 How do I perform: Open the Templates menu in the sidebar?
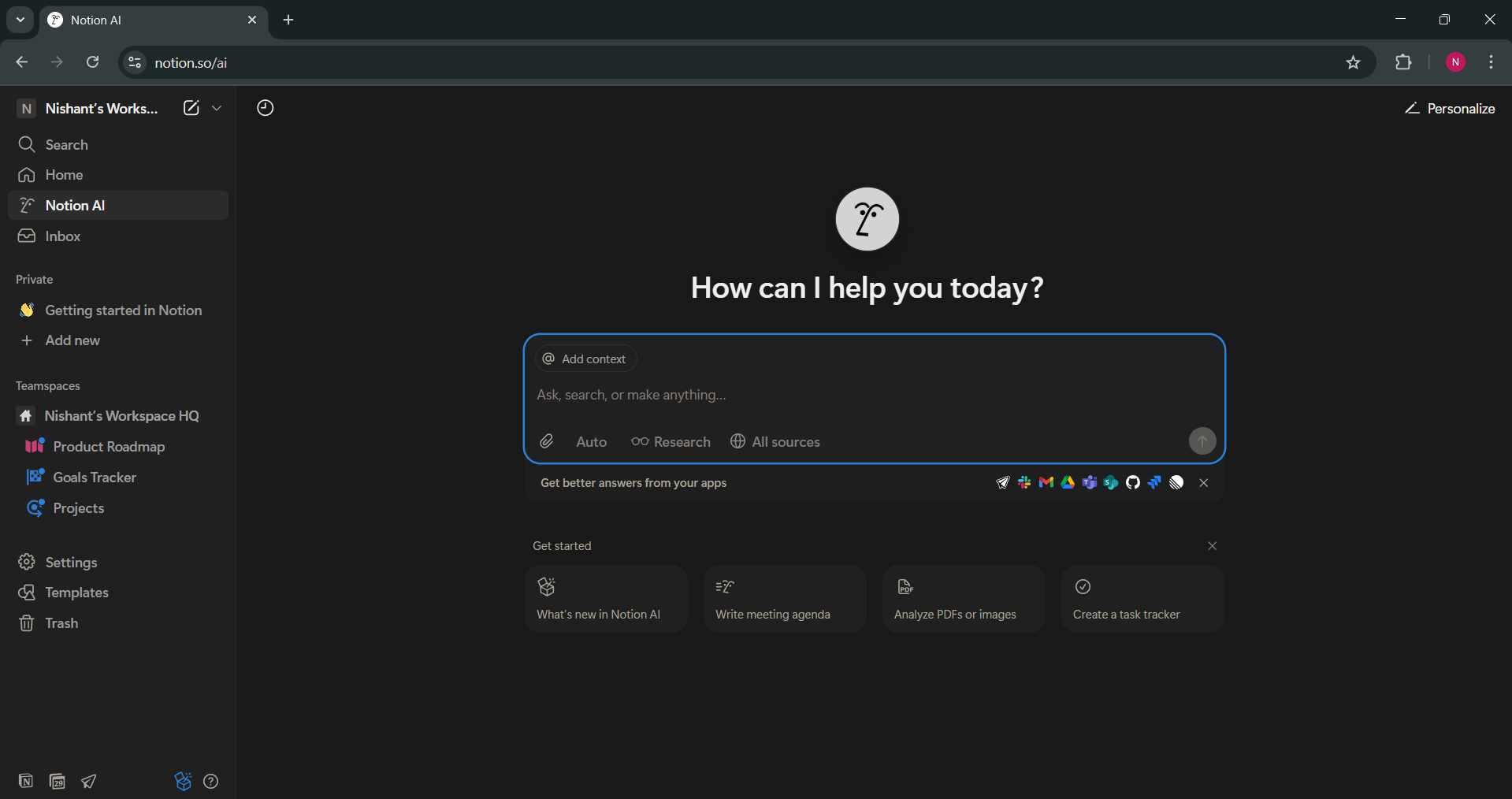click(76, 593)
